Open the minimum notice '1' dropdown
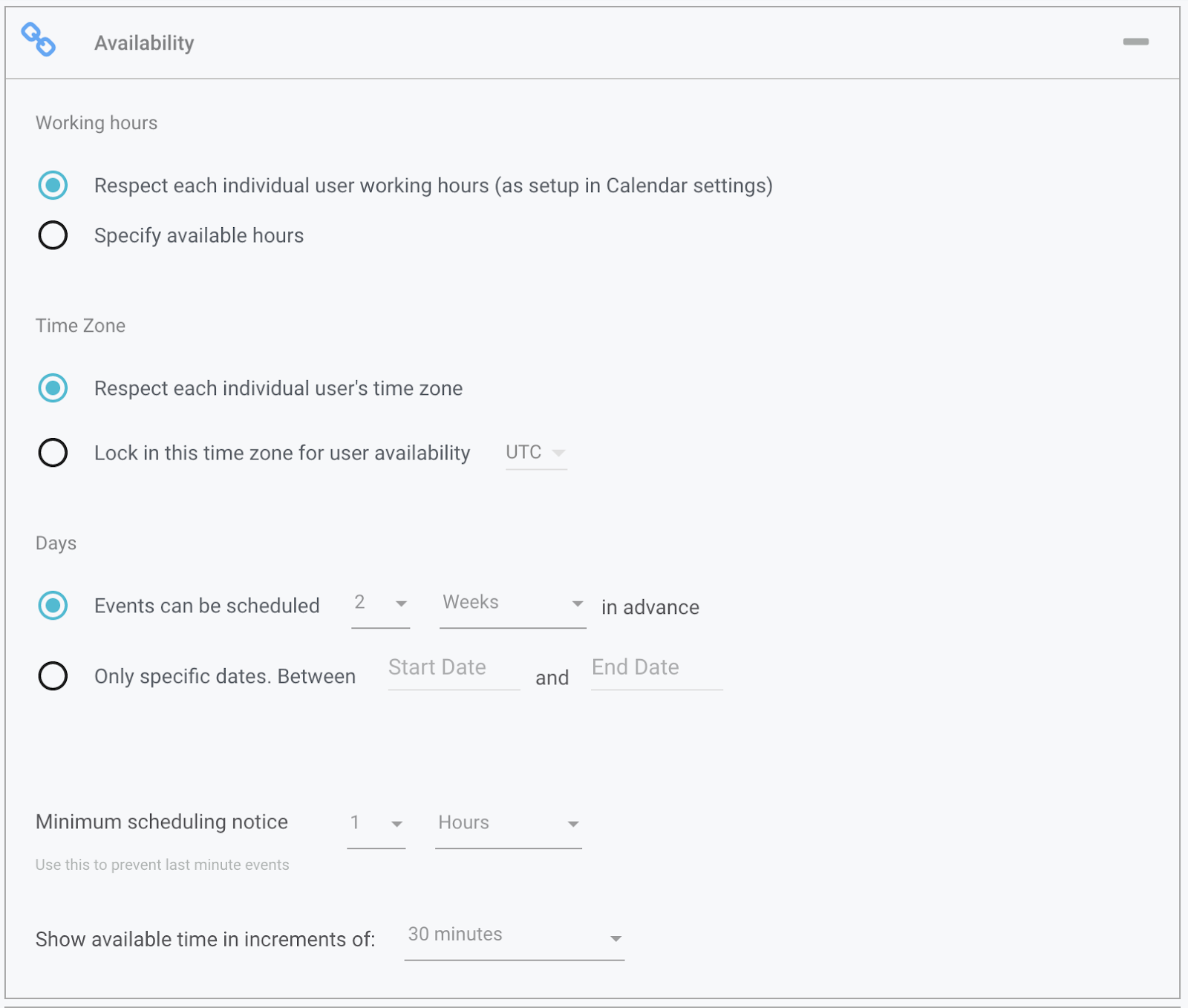This screenshot has width=1188, height=1008. click(x=376, y=823)
